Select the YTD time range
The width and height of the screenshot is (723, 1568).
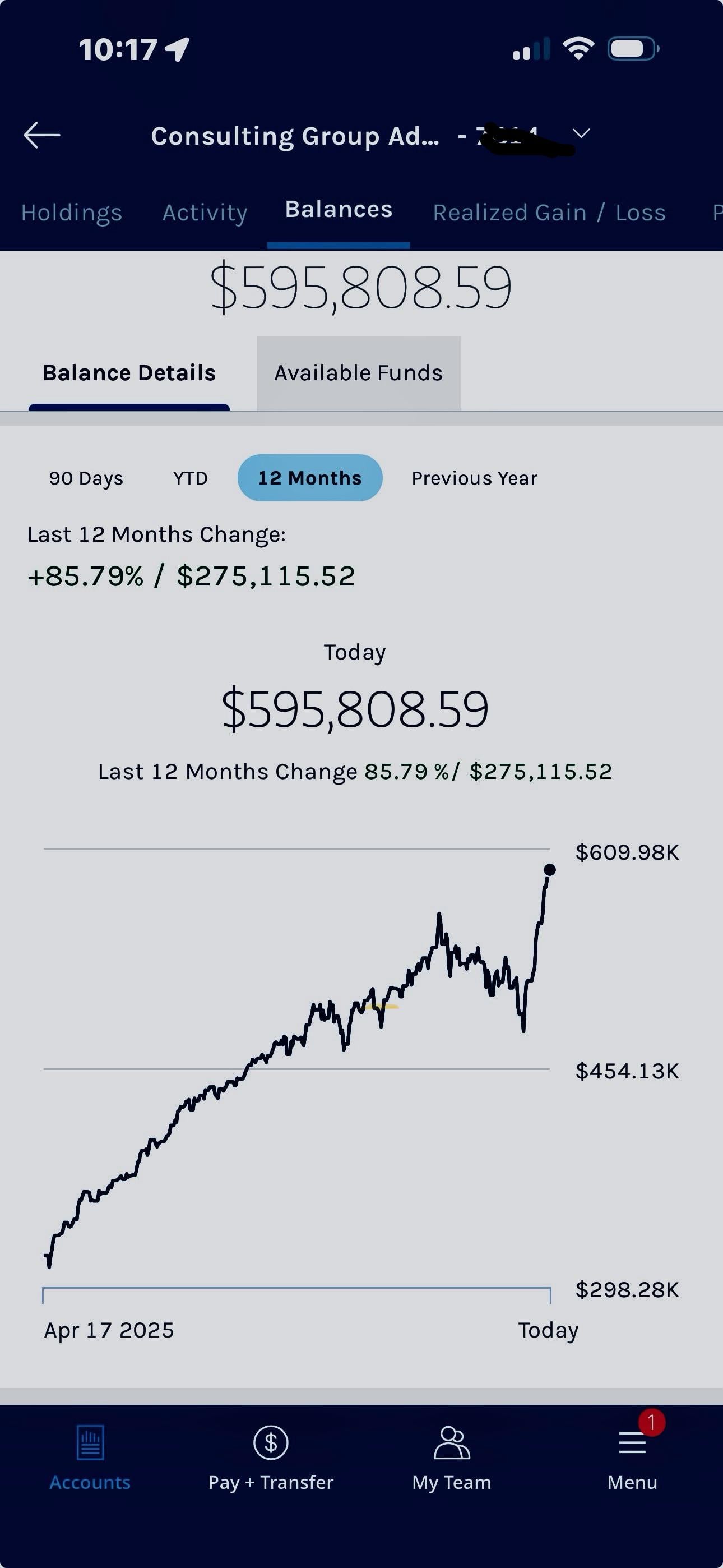(x=191, y=478)
